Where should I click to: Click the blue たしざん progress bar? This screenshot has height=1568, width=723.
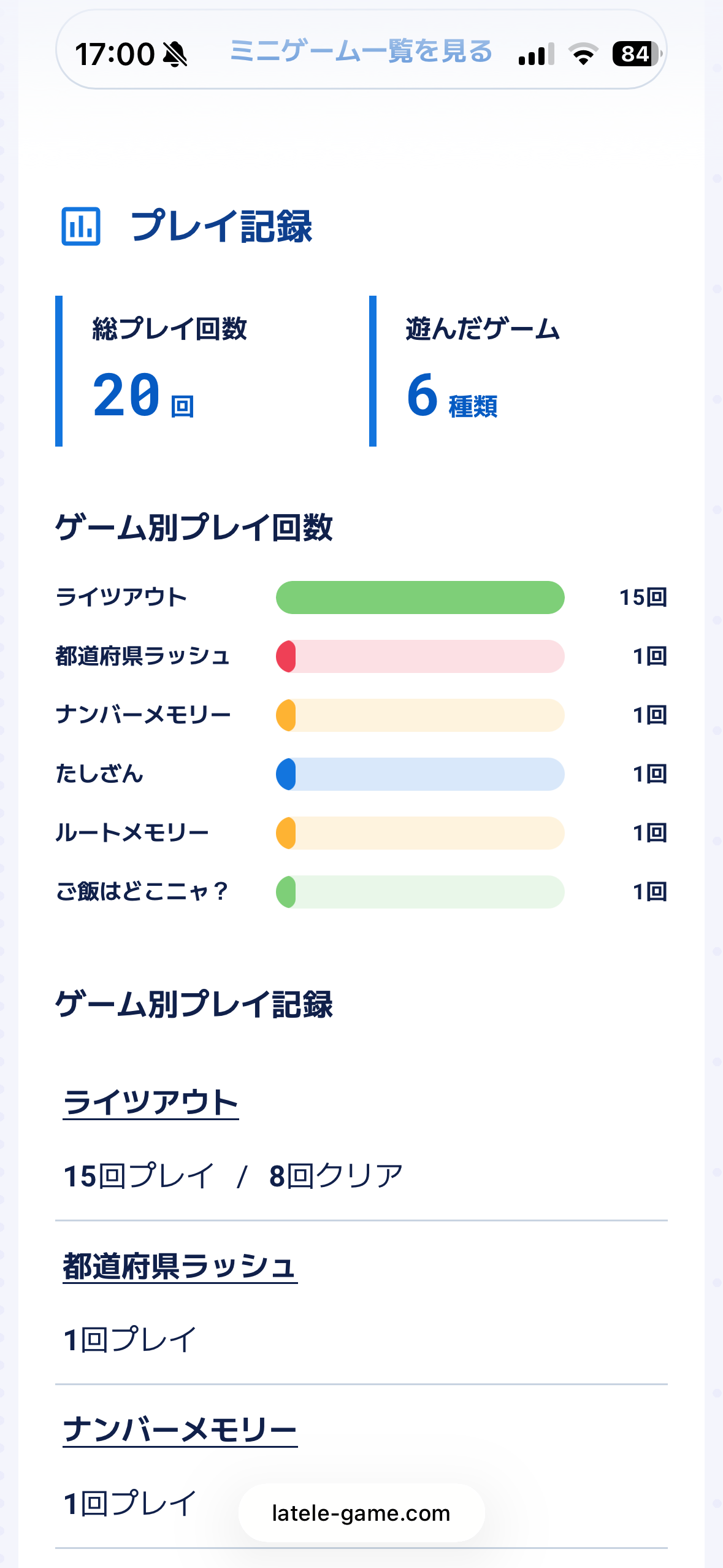click(x=420, y=774)
